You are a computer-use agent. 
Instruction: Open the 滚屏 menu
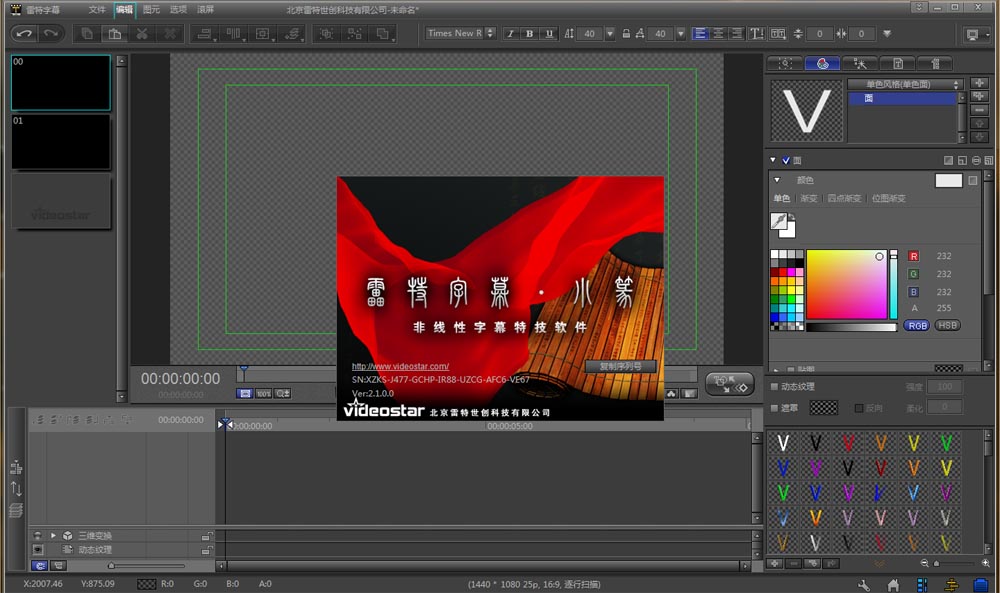pos(205,10)
